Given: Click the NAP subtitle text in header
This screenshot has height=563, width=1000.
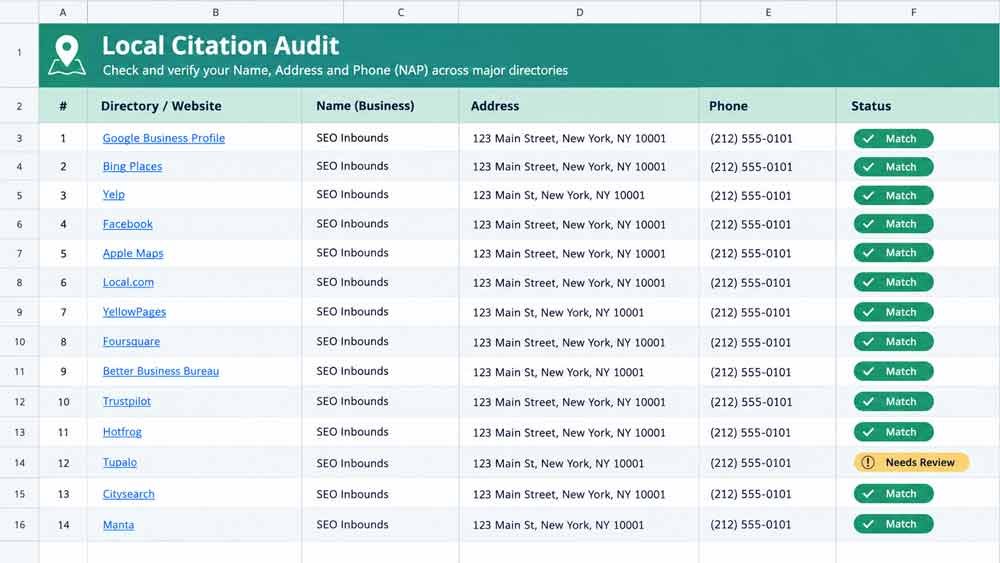Looking at the screenshot, I should (335, 70).
